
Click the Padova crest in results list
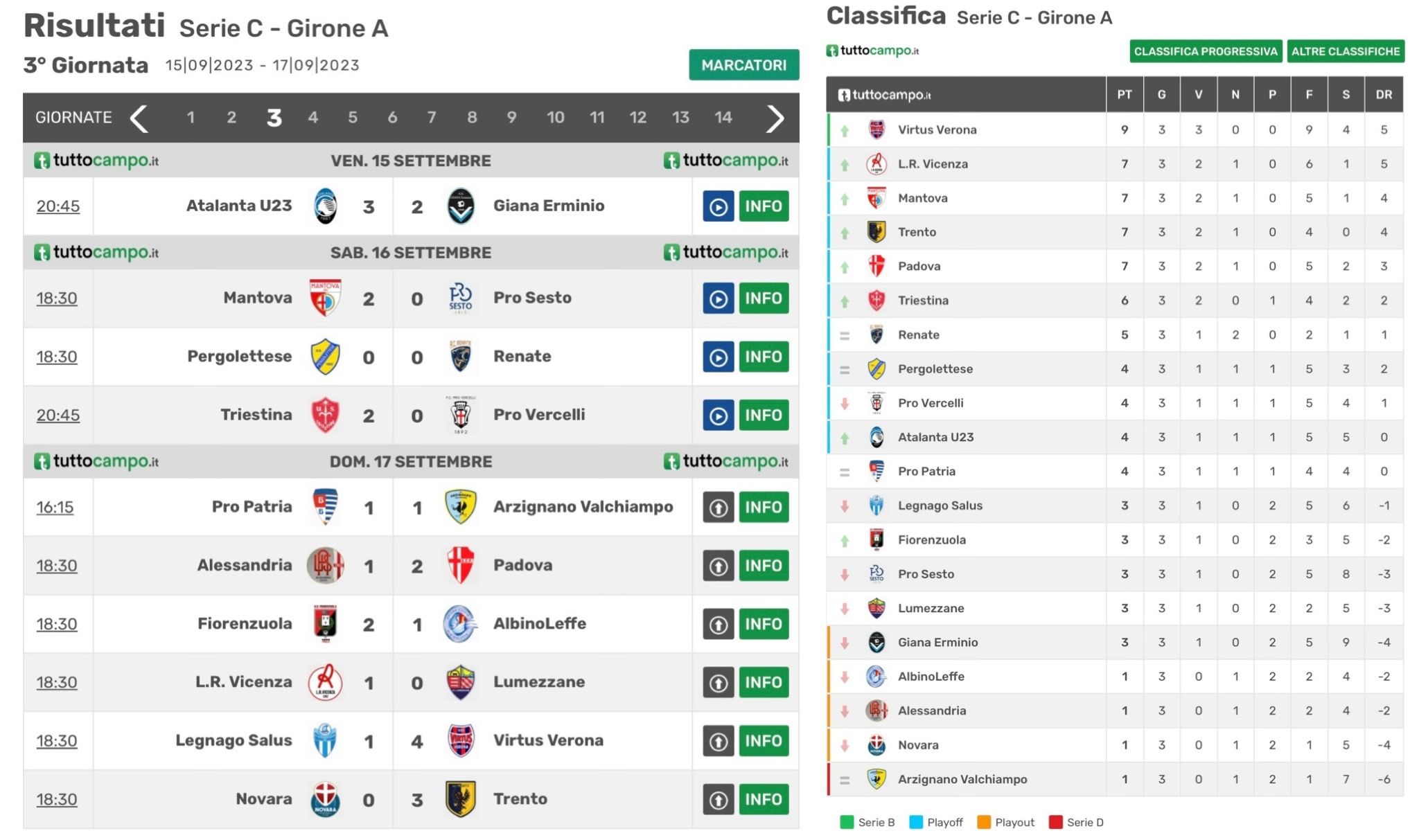tap(460, 566)
